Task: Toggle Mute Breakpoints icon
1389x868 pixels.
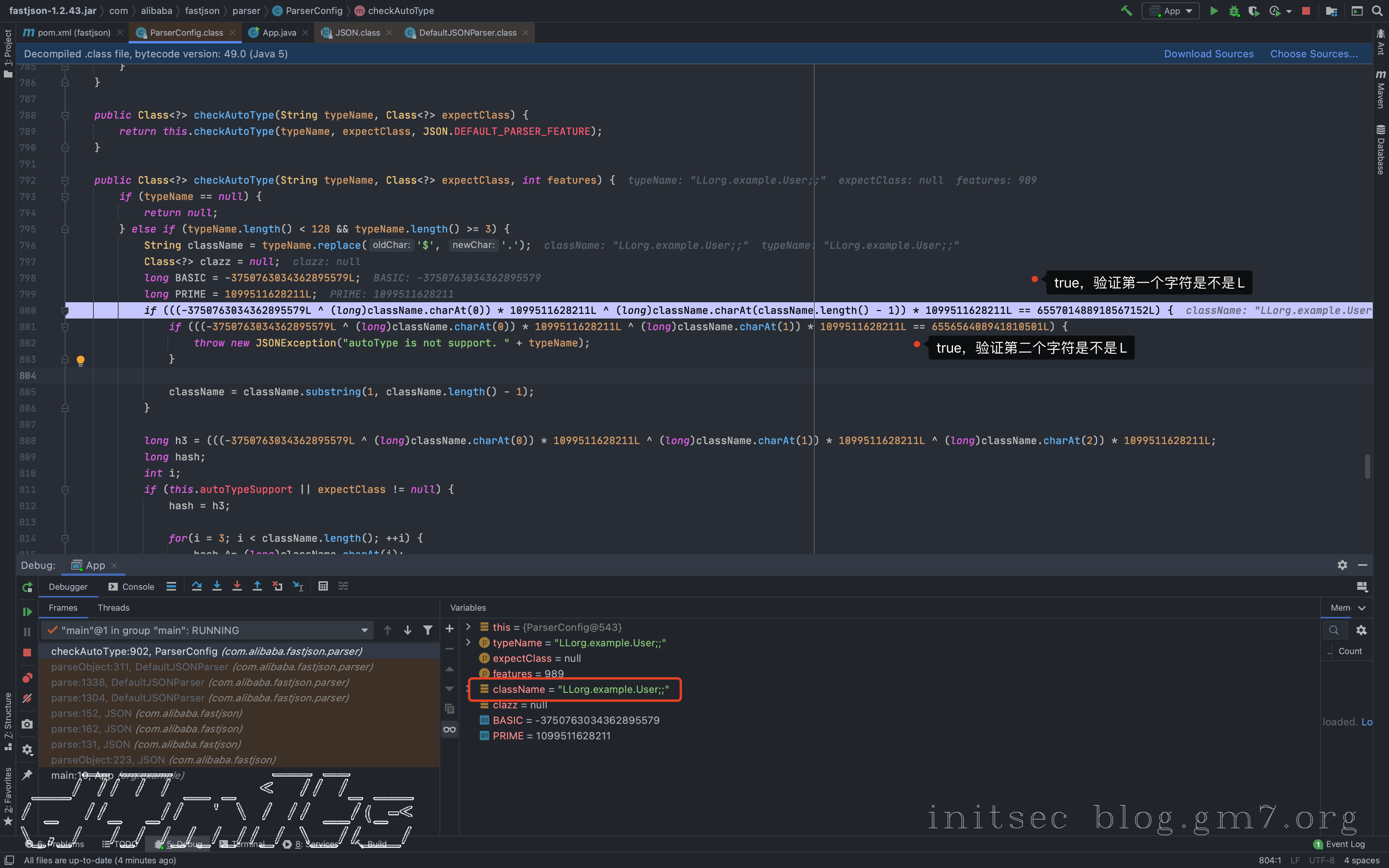Action: click(x=27, y=699)
